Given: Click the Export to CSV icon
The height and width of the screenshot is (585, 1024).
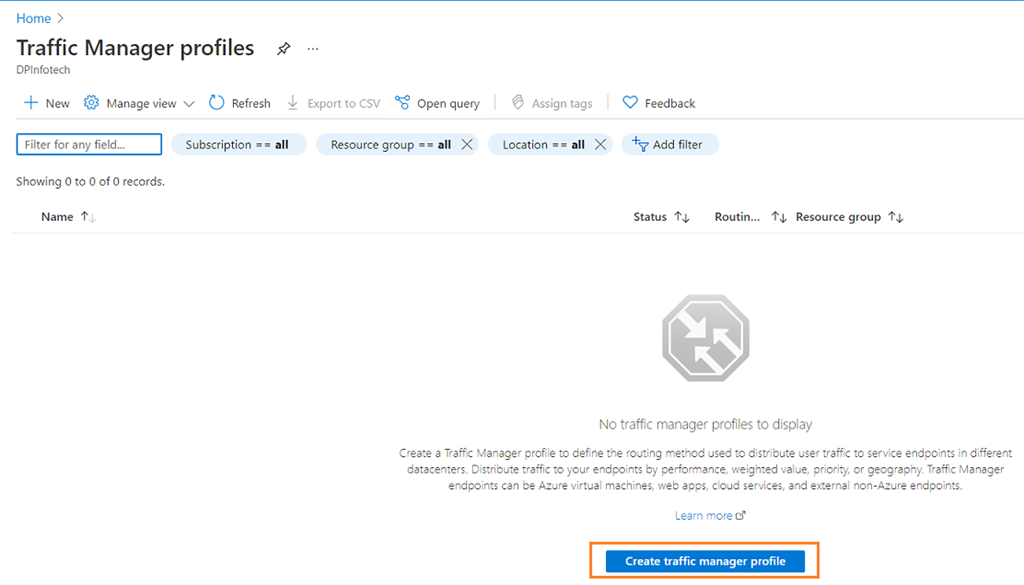Looking at the screenshot, I should pyautogui.click(x=332, y=102).
